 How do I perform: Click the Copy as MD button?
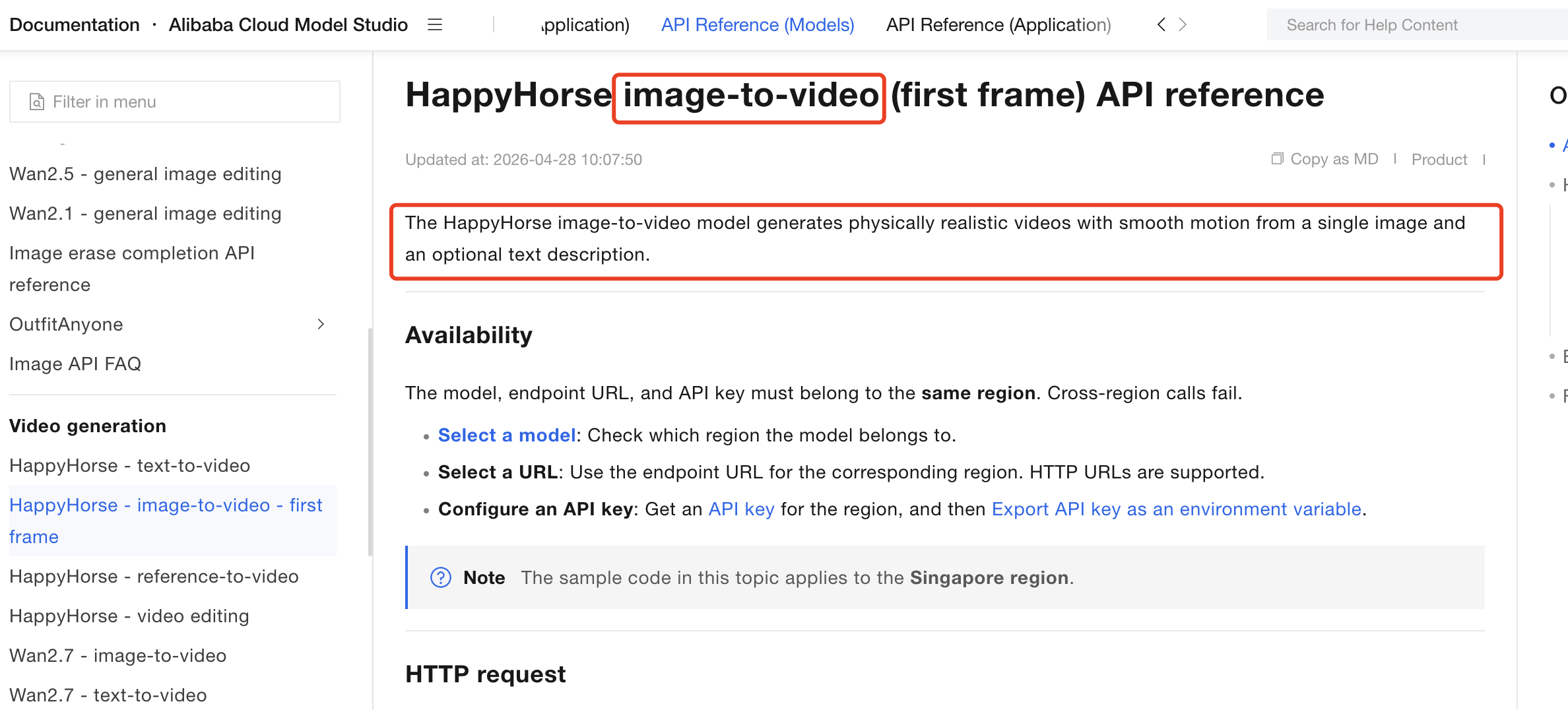pyautogui.click(x=1325, y=159)
